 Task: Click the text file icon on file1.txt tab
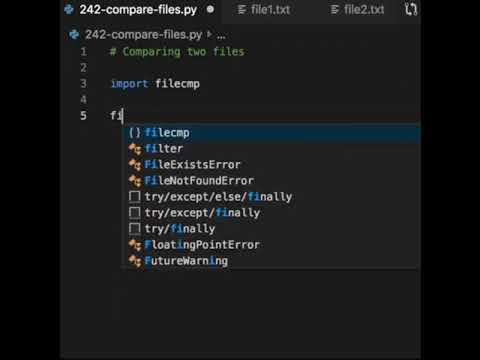242,10
